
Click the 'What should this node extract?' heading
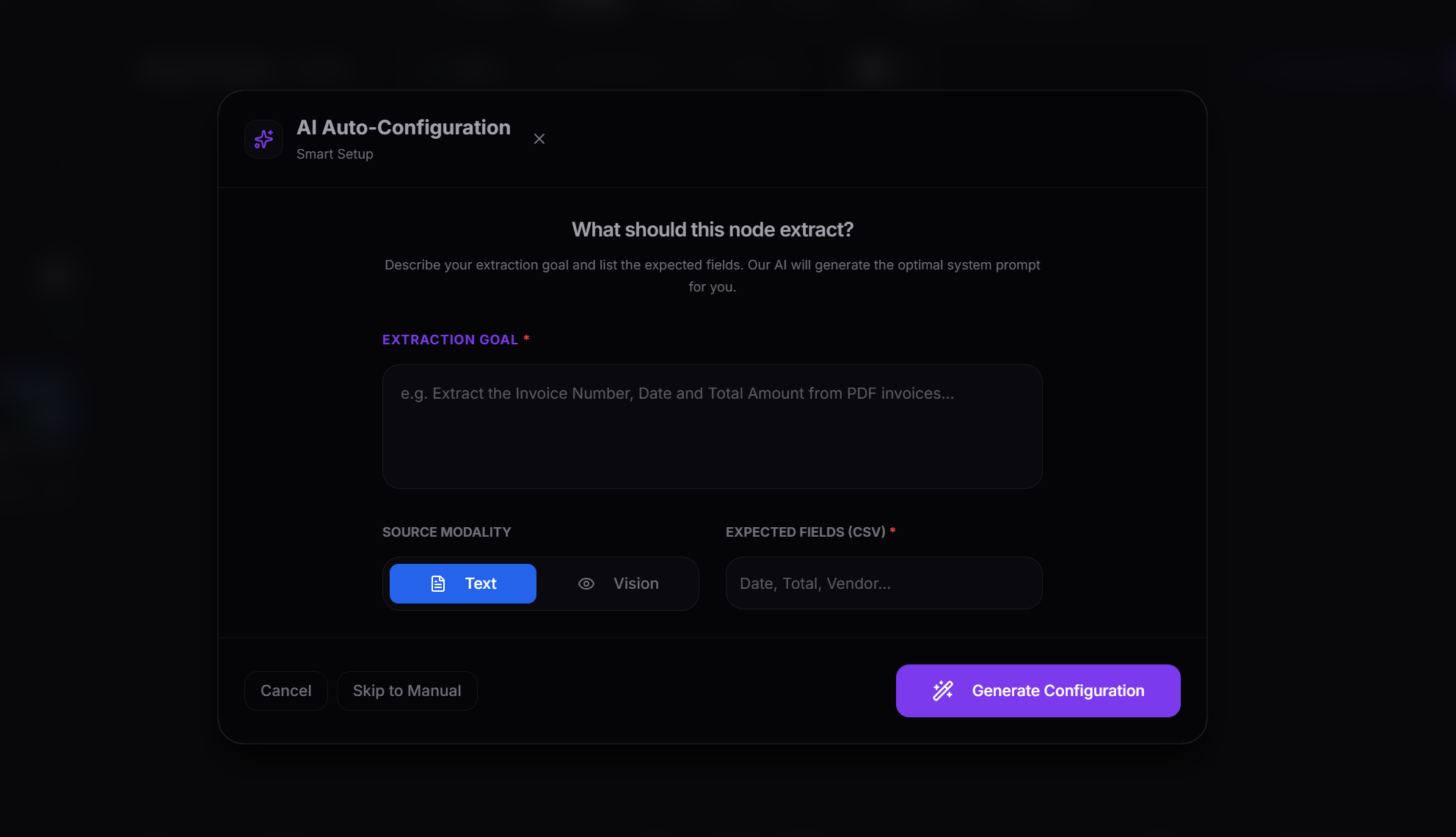click(712, 230)
